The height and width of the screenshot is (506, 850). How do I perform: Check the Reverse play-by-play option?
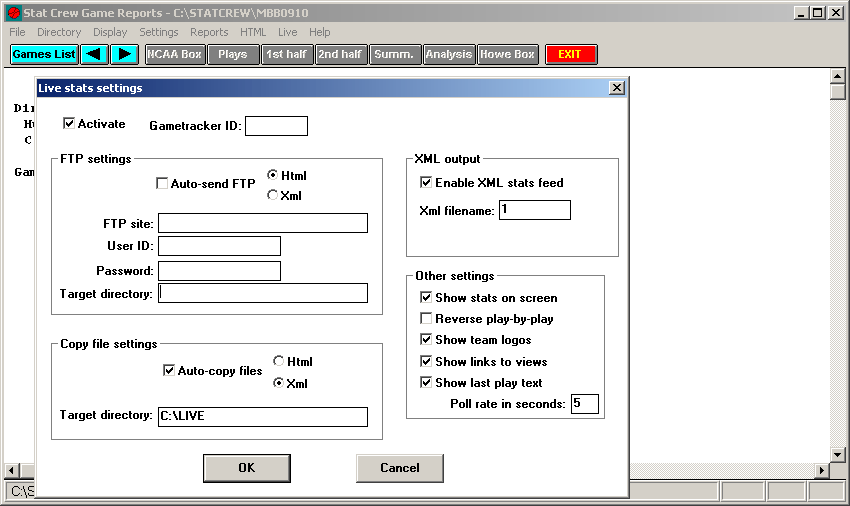click(x=426, y=318)
